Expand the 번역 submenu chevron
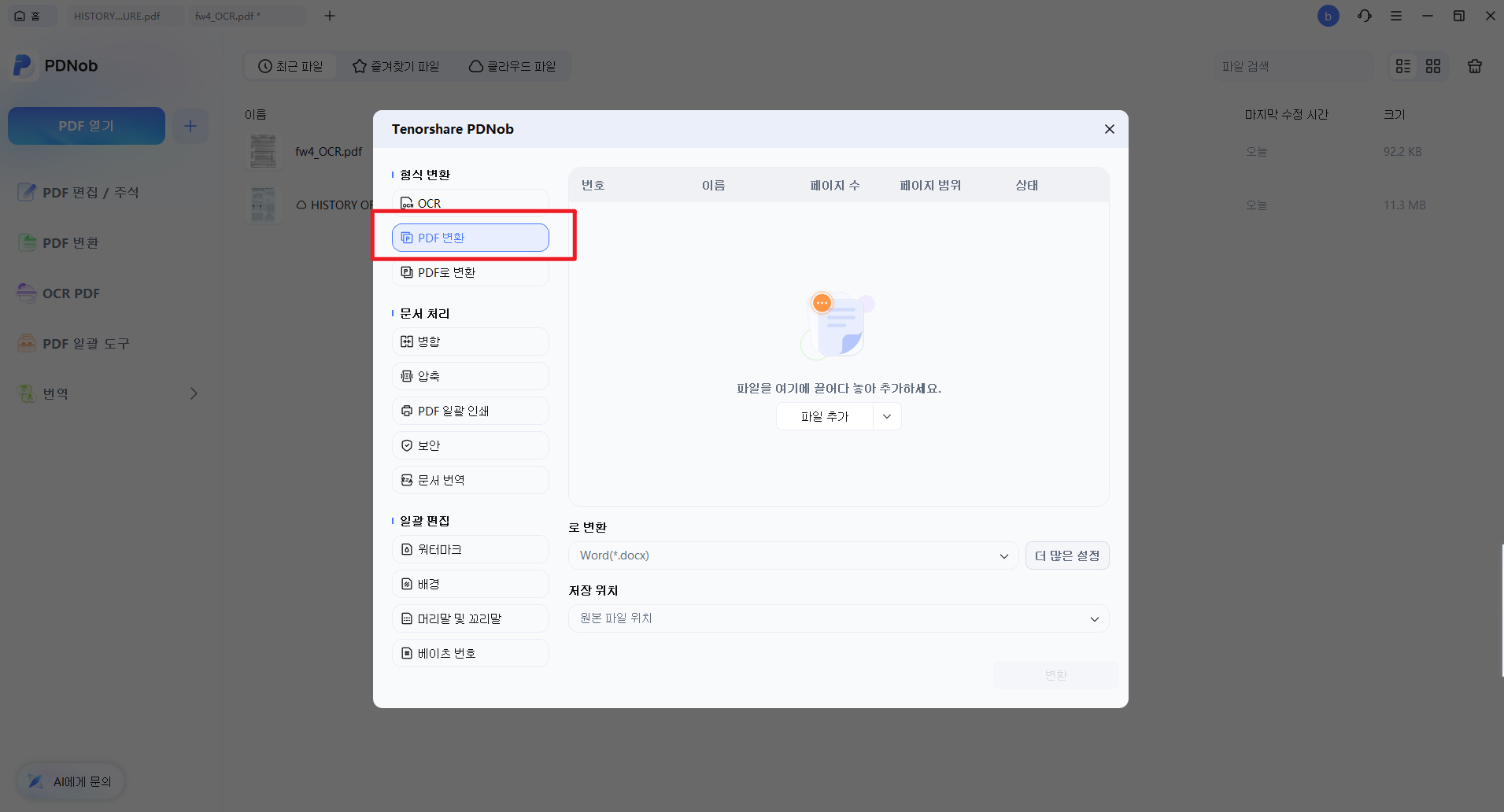The width and height of the screenshot is (1504, 812). (x=194, y=393)
